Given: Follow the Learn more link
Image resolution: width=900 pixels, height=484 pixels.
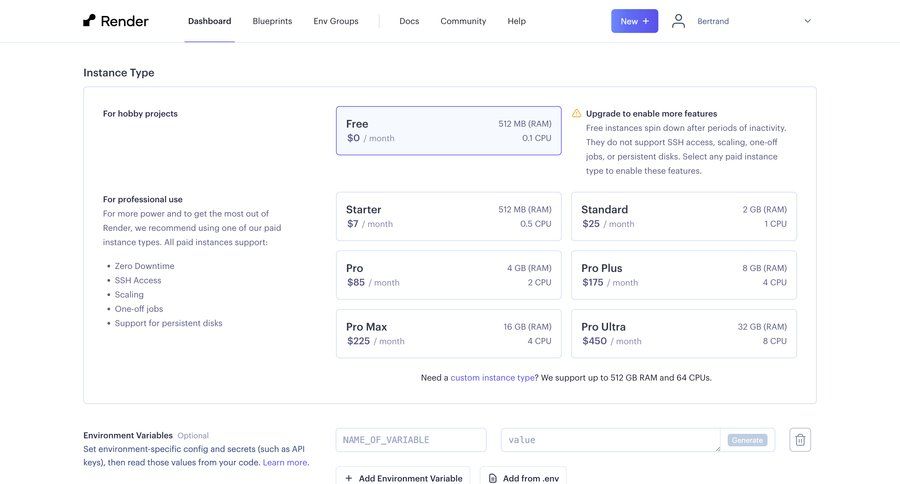Looking at the screenshot, I should pos(285,462).
